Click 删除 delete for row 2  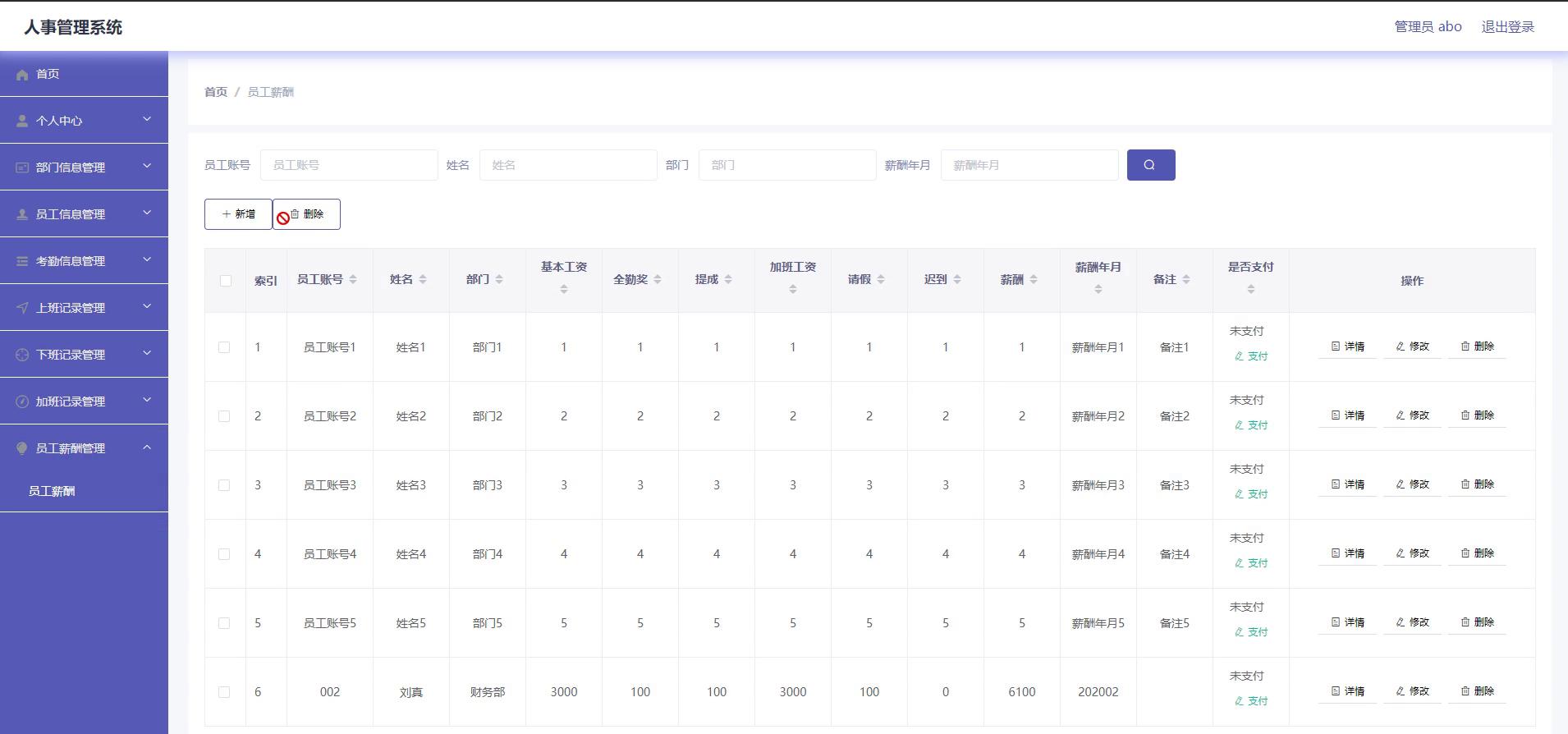(x=1477, y=415)
